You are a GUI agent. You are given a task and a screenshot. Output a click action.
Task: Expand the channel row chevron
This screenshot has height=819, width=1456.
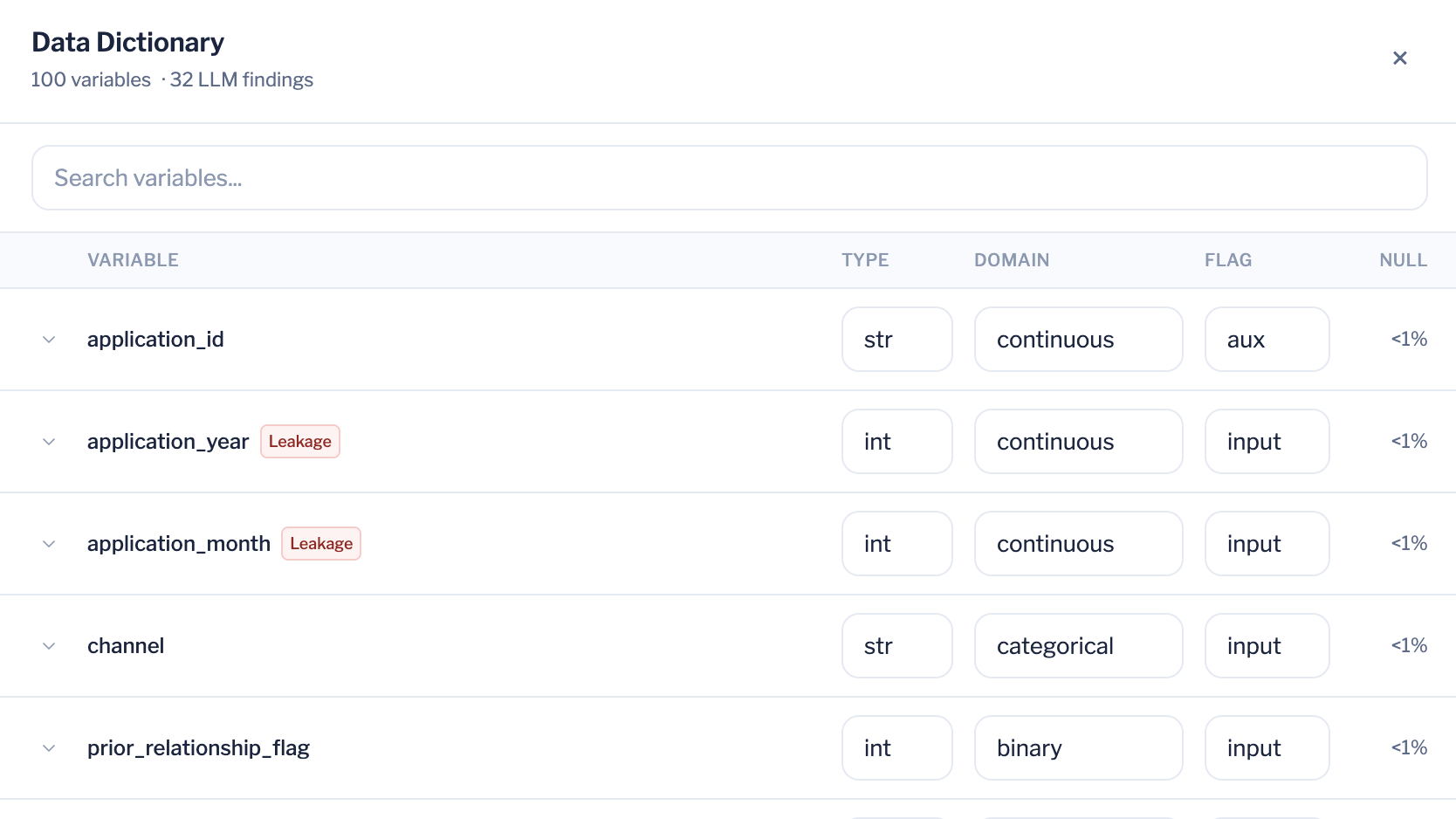click(x=49, y=646)
